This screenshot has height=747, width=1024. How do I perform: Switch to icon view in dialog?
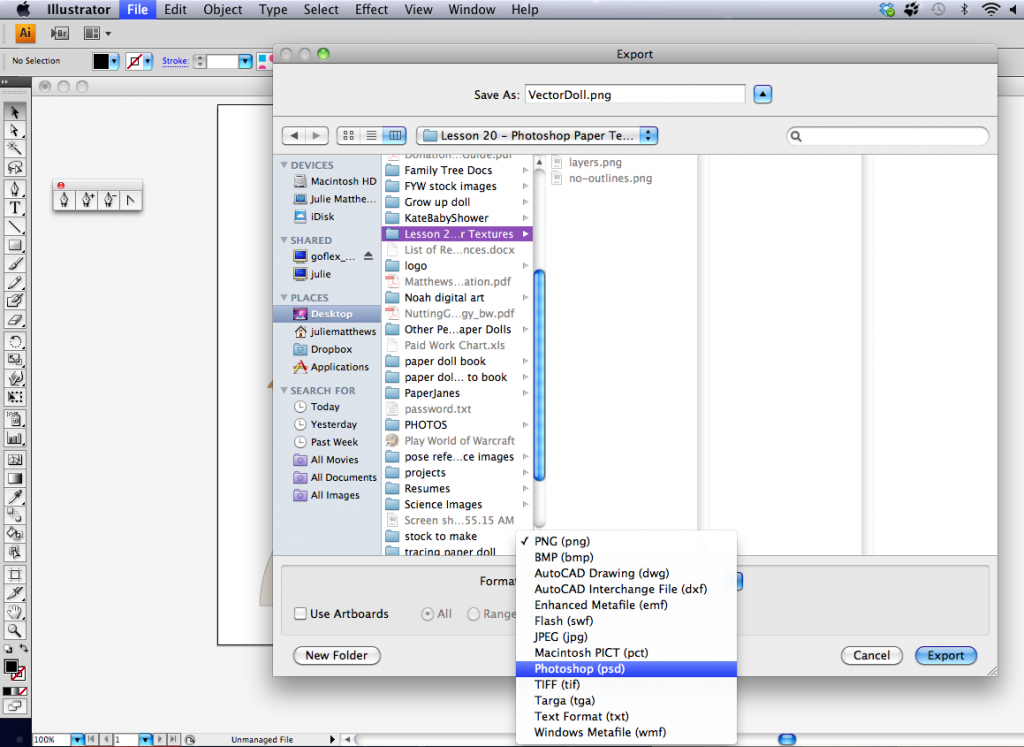[349, 136]
